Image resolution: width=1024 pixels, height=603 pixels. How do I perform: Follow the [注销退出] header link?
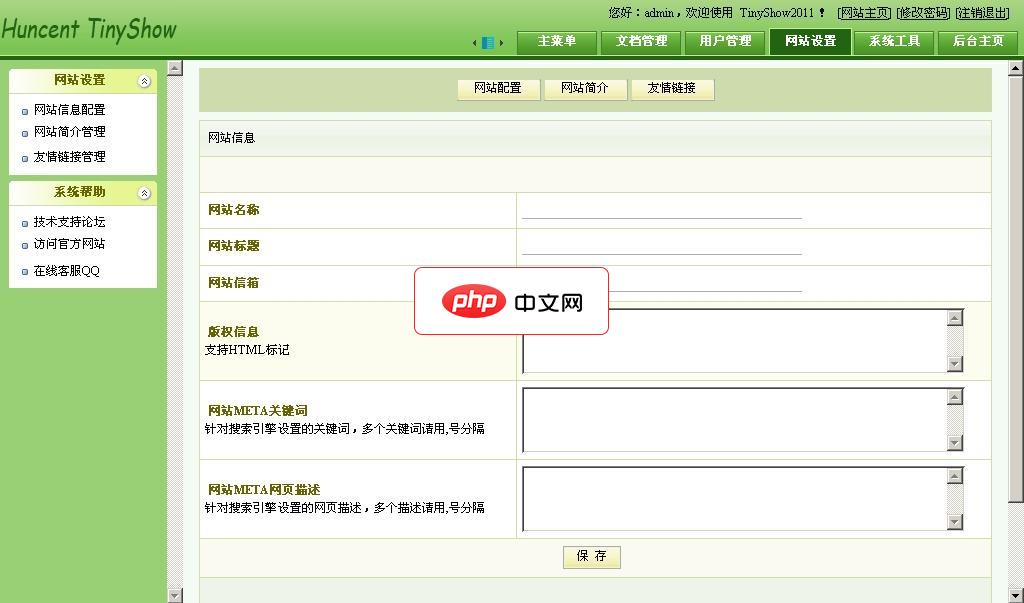[x=982, y=13]
